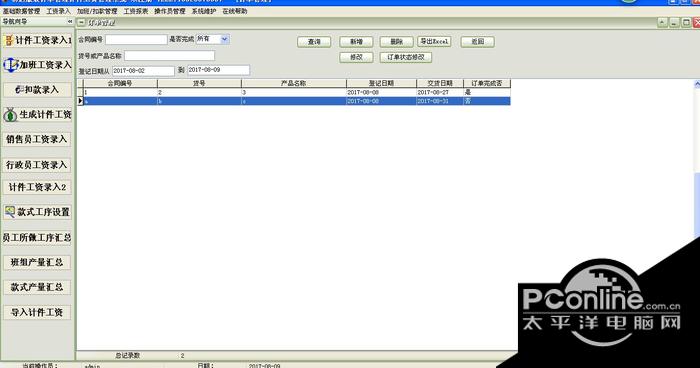The image size is (700, 368).
Task: Sort by the 订单完成否 column header
Action: coord(487,84)
